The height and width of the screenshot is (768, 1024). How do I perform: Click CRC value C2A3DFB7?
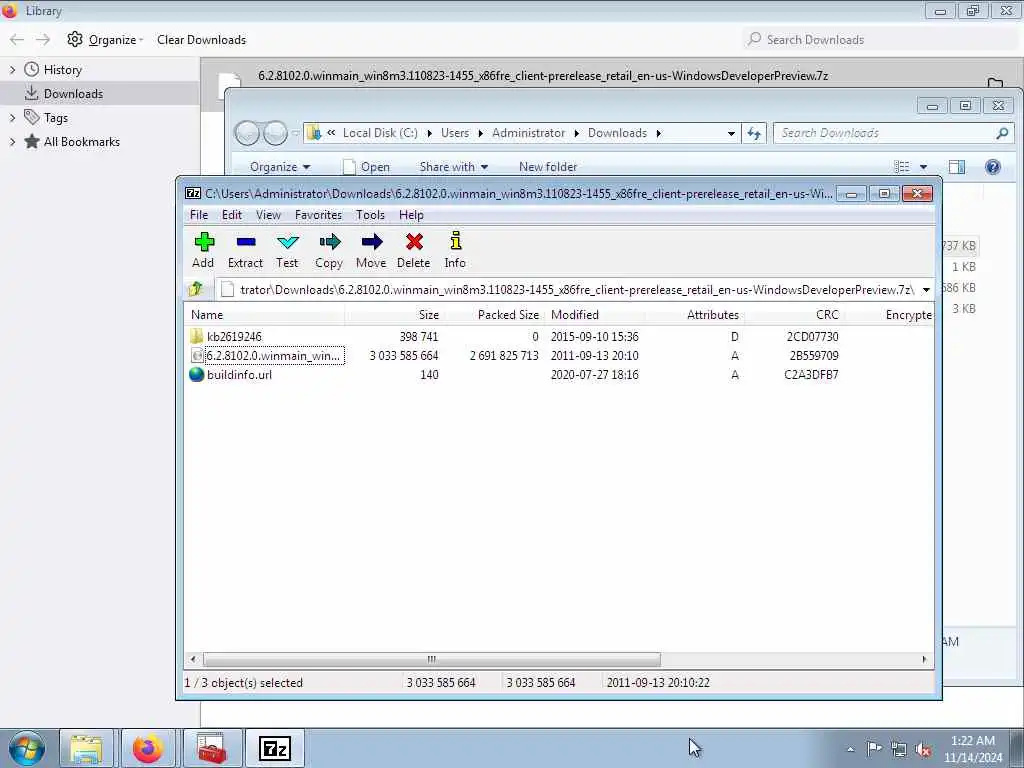click(x=811, y=374)
